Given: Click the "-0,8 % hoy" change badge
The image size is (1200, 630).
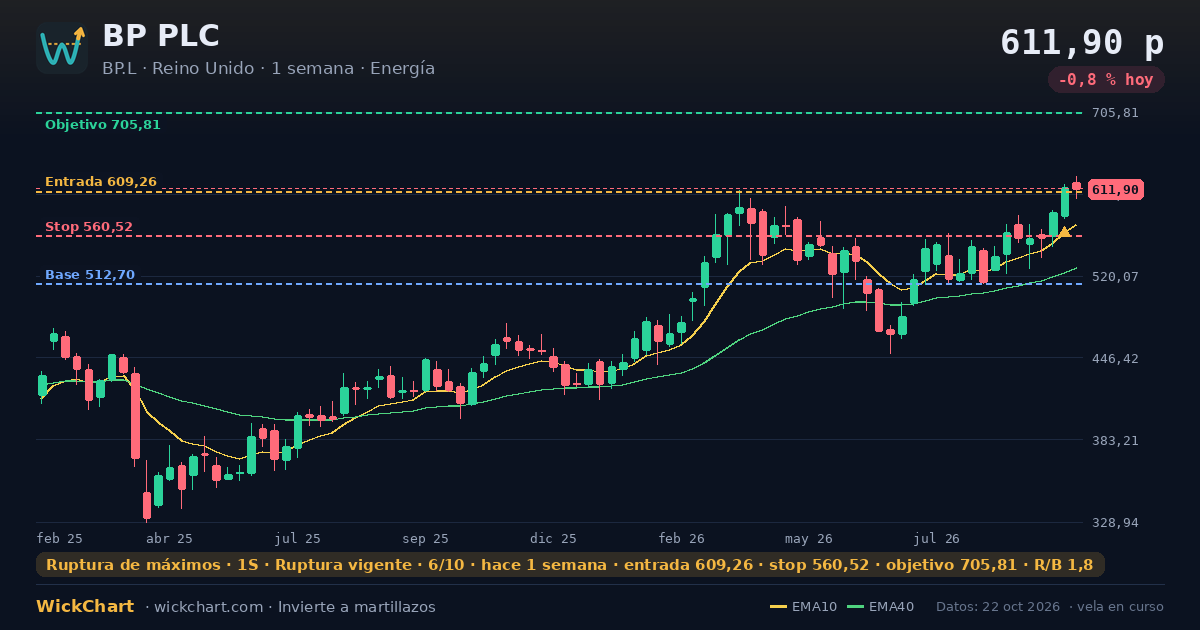Looking at the screenshot, I should [x=1106, y=80].
